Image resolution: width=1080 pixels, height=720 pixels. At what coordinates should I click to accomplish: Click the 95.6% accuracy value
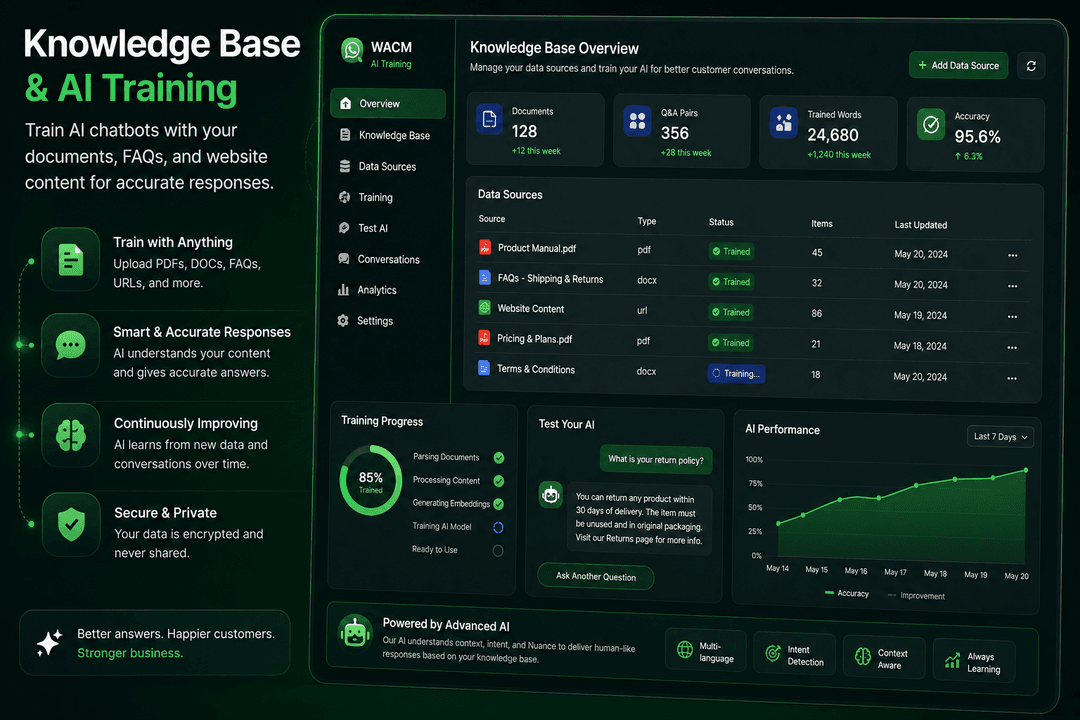tap(977, 136)
